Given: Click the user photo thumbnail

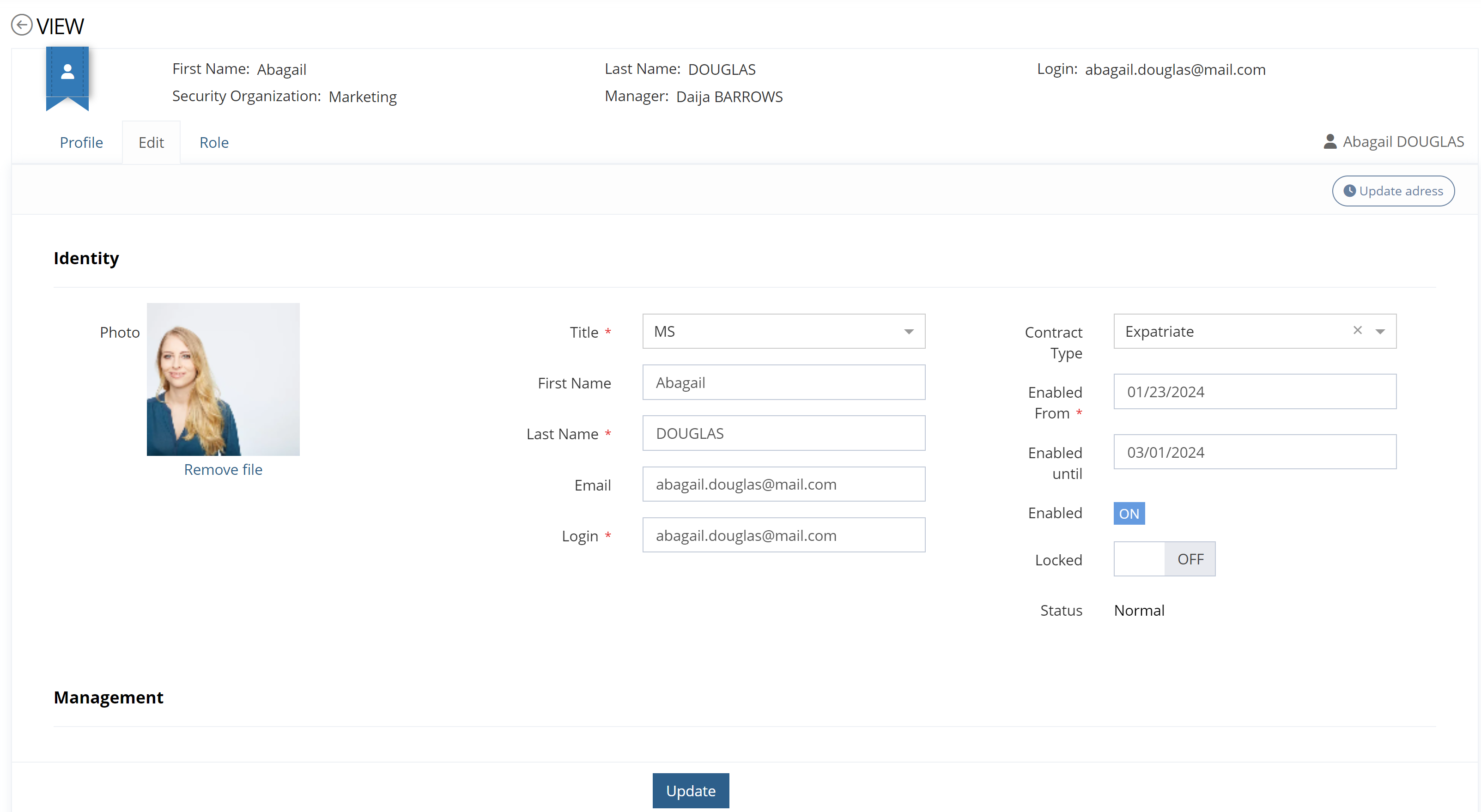Looking at the screenshot, I should pyautogui.click(x=223, y=379).
